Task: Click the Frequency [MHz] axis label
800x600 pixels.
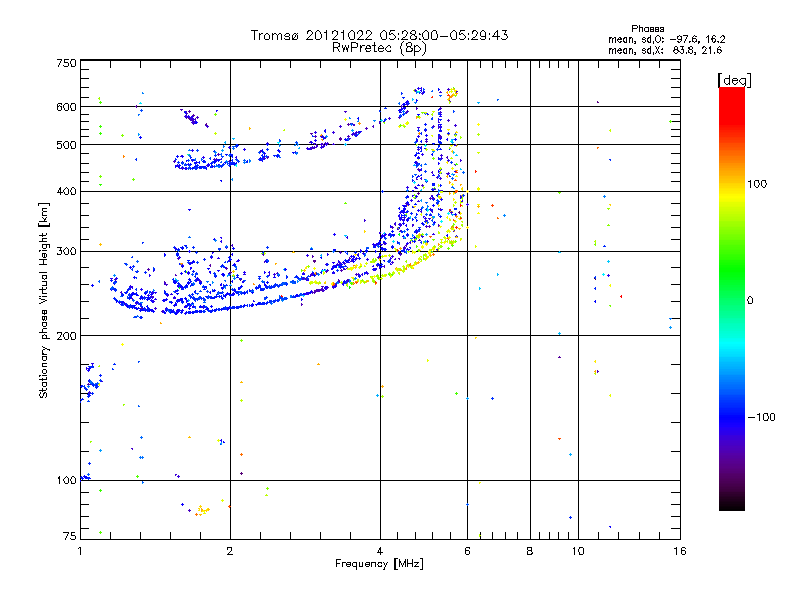Action: click(379, 567)
